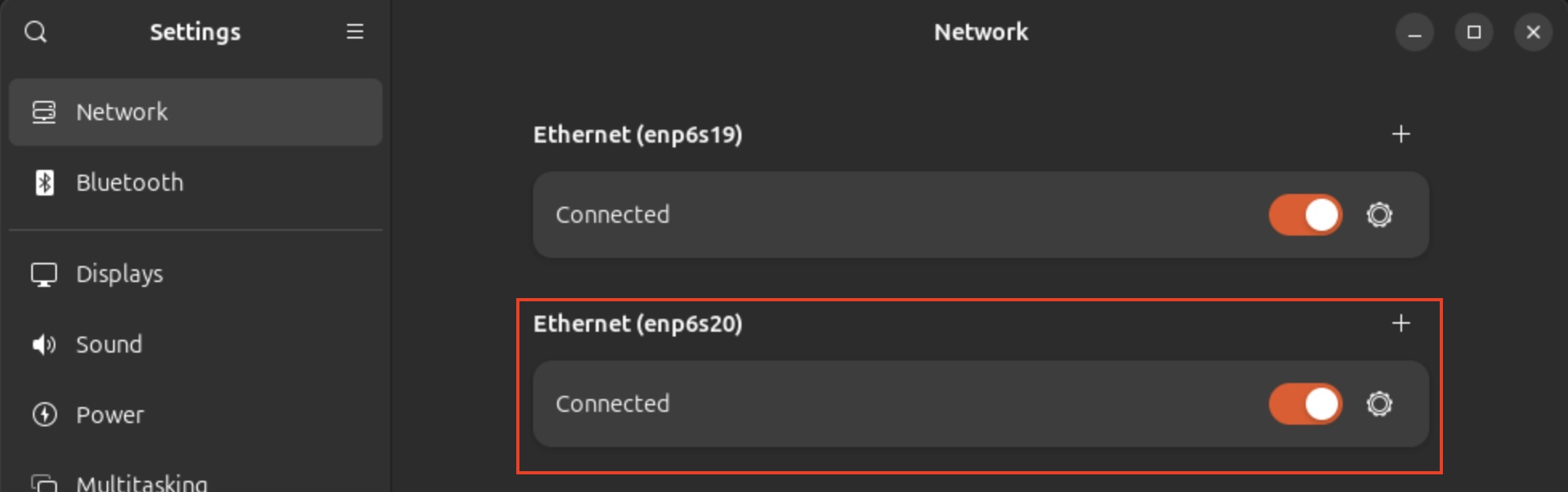Click the Bluetooth icon in the sidebar
Image resolution: width=1568 pixels, height=492 pixels.
[x=45, y=183]
